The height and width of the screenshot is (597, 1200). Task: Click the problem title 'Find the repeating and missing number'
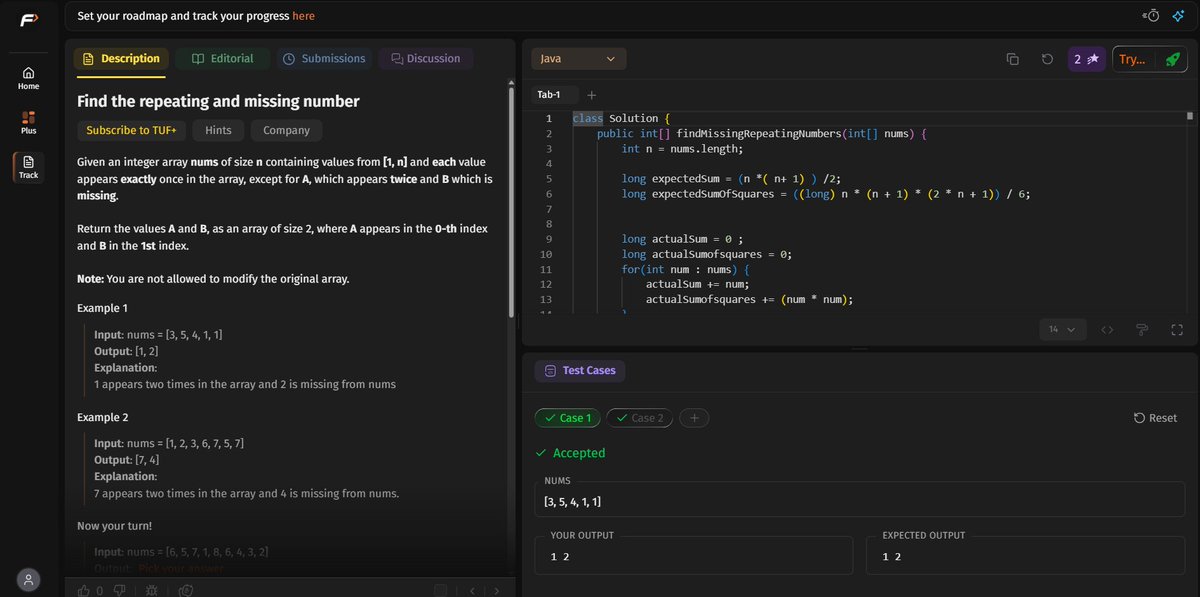pyautogui.click(x=218, y=101)
